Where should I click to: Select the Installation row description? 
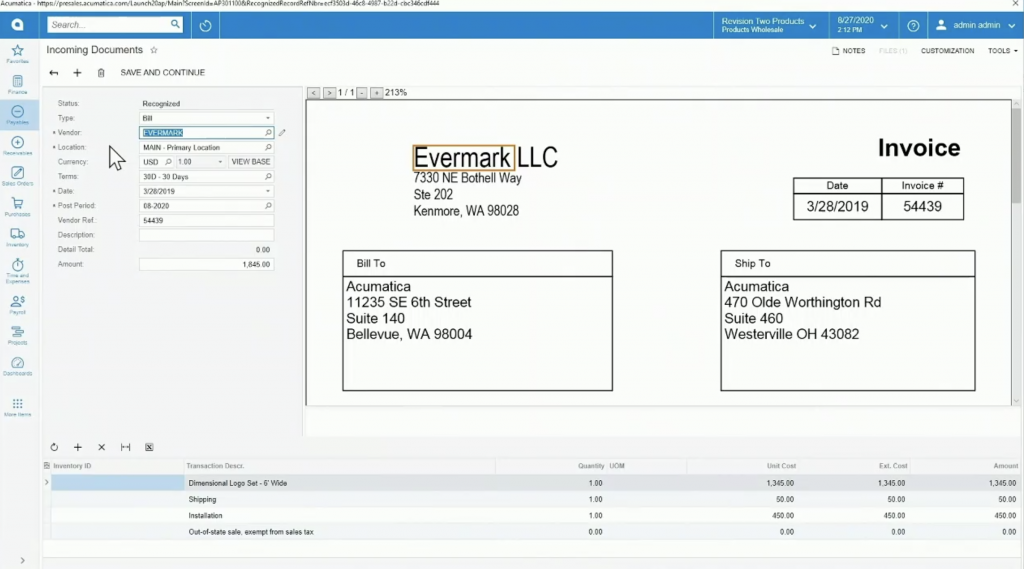tap(206, 516)
